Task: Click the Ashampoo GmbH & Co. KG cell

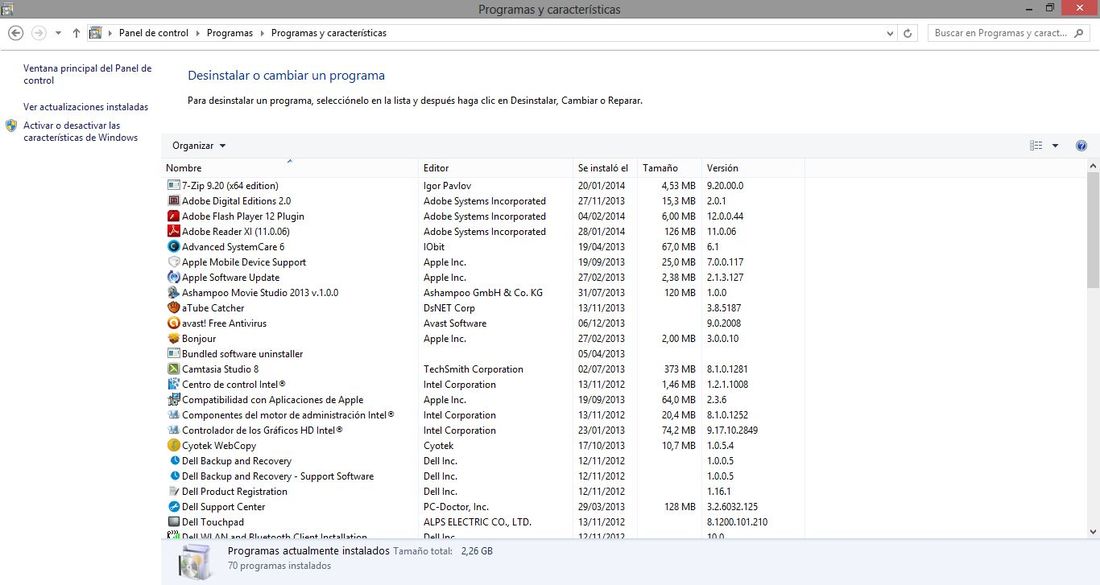Action: point(483,292)
